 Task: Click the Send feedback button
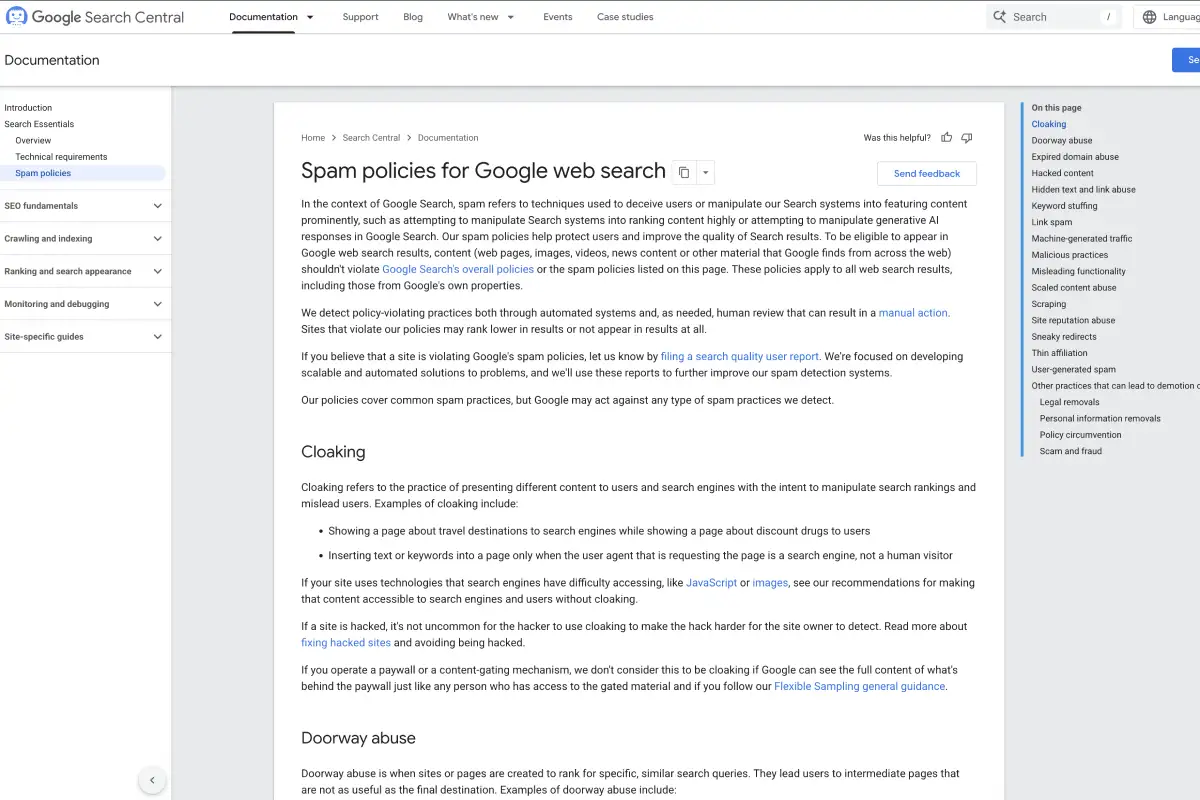[x=927, y=174]
